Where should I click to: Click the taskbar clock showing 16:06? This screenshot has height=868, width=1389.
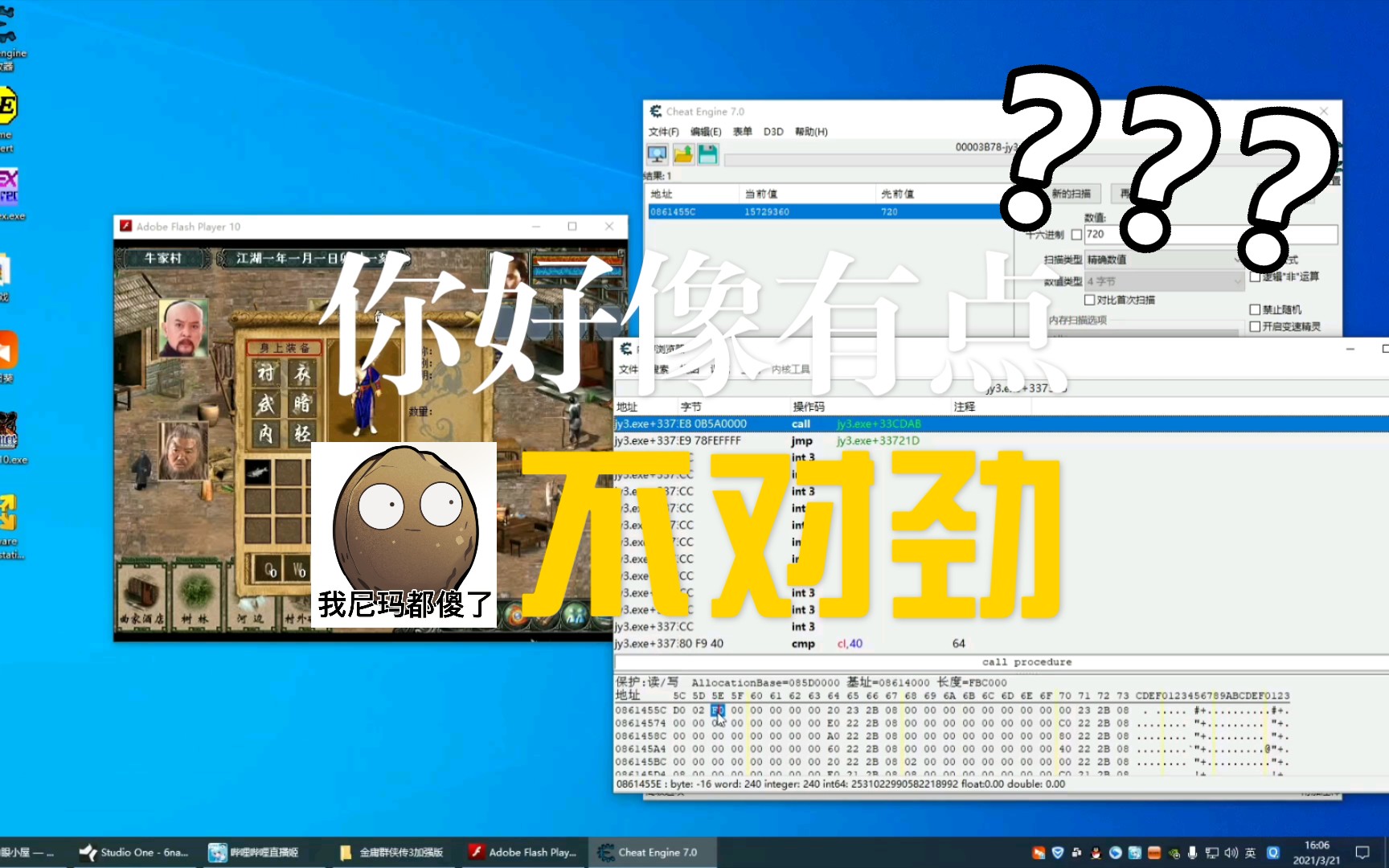point(1316,852)
